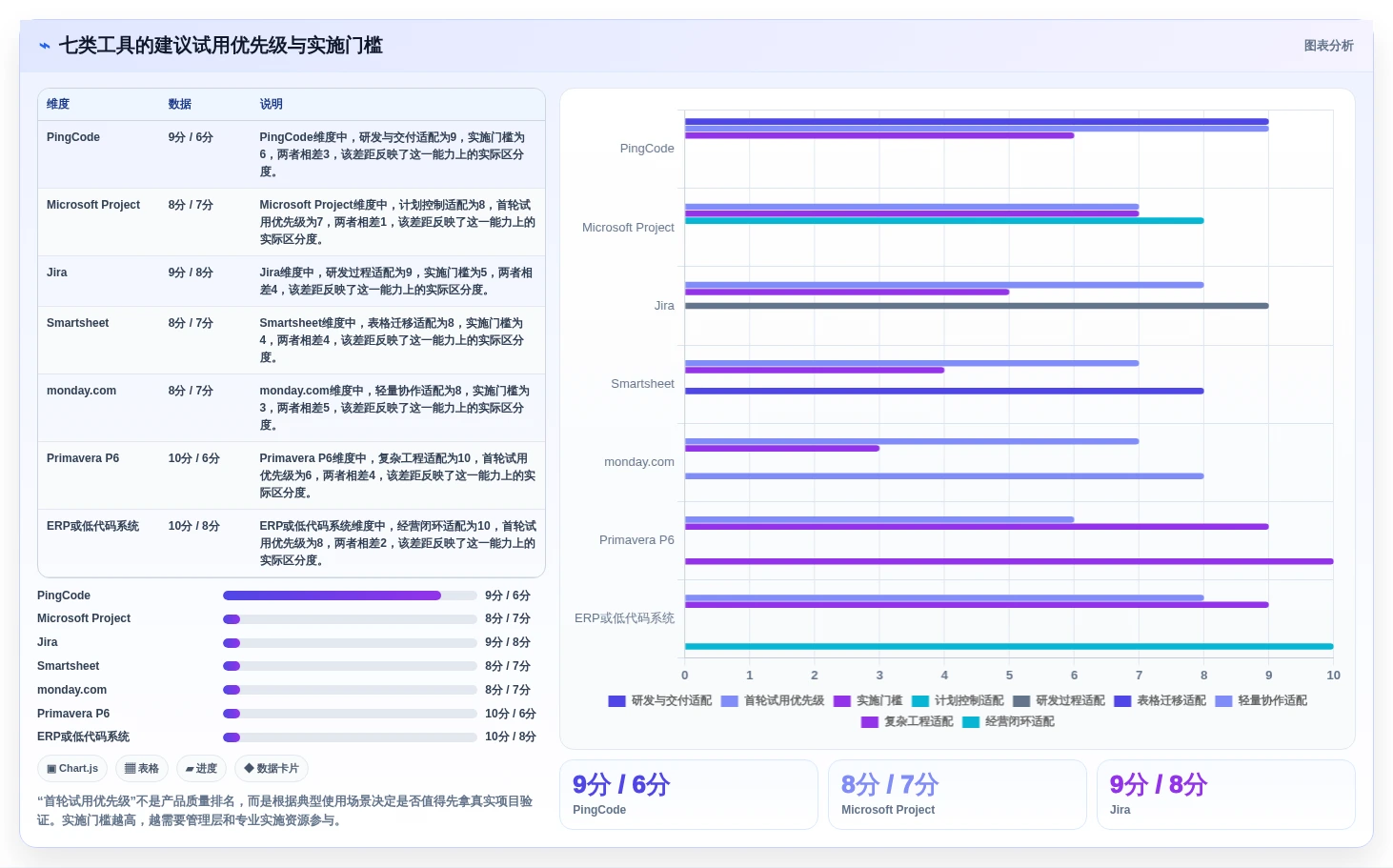Select the 表格 tag chip
The image size is (1393, 868).
coord(142,769)
